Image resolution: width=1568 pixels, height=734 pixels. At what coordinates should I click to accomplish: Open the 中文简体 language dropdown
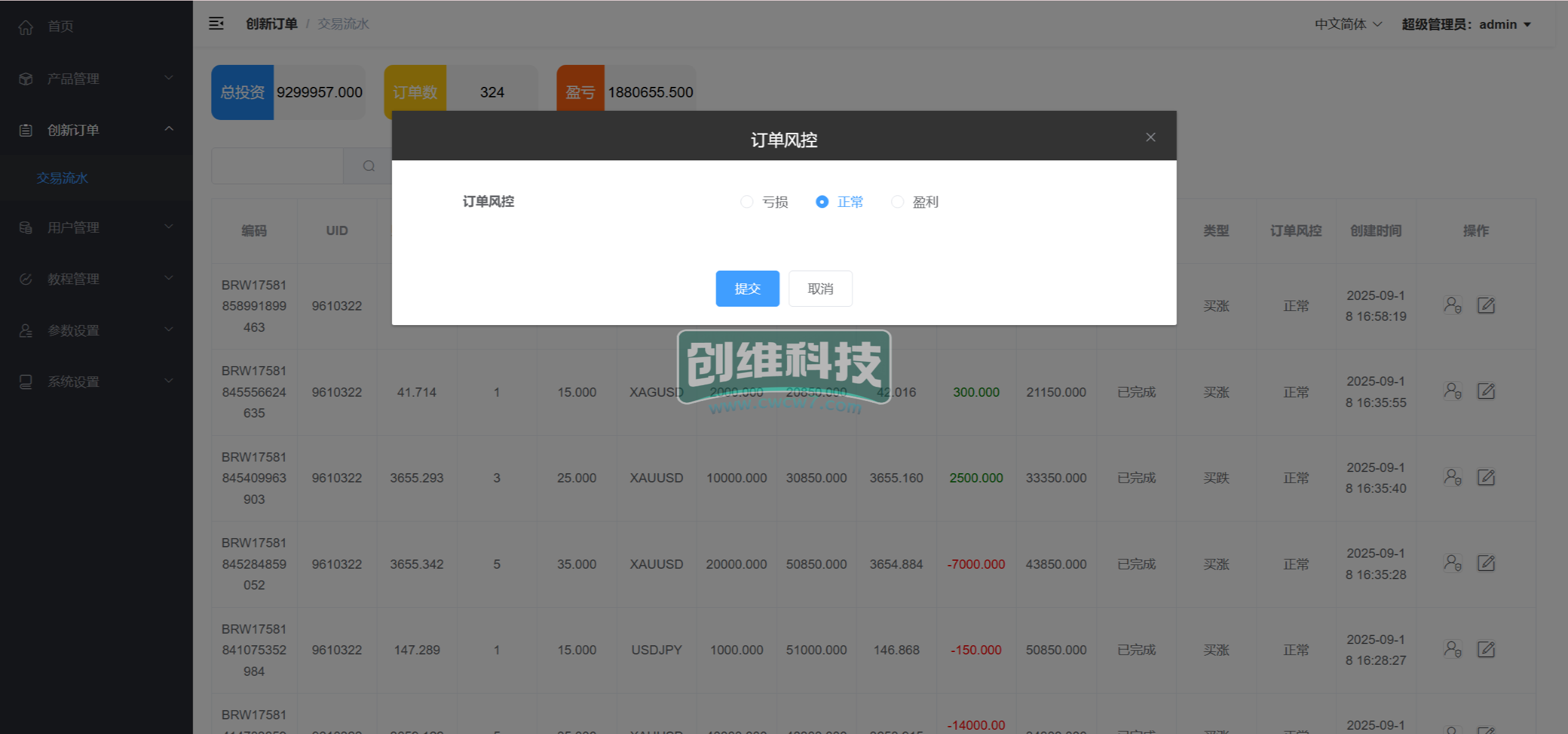coord(1348,24)
